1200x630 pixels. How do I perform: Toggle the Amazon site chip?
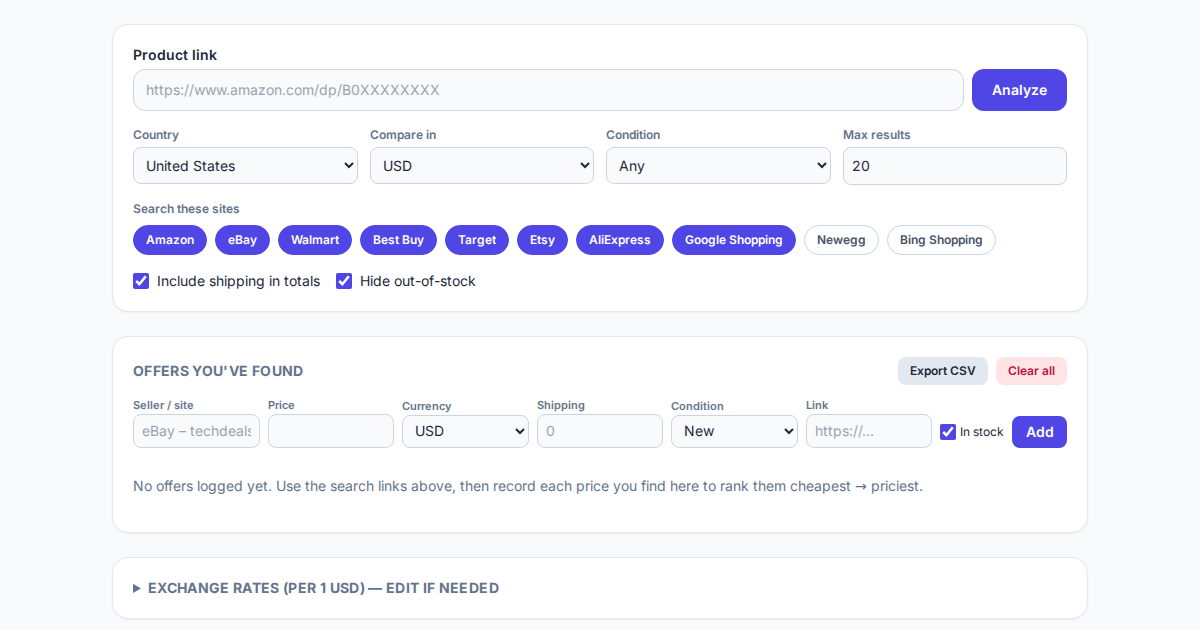pyautogui.click(x=170, y=240)
